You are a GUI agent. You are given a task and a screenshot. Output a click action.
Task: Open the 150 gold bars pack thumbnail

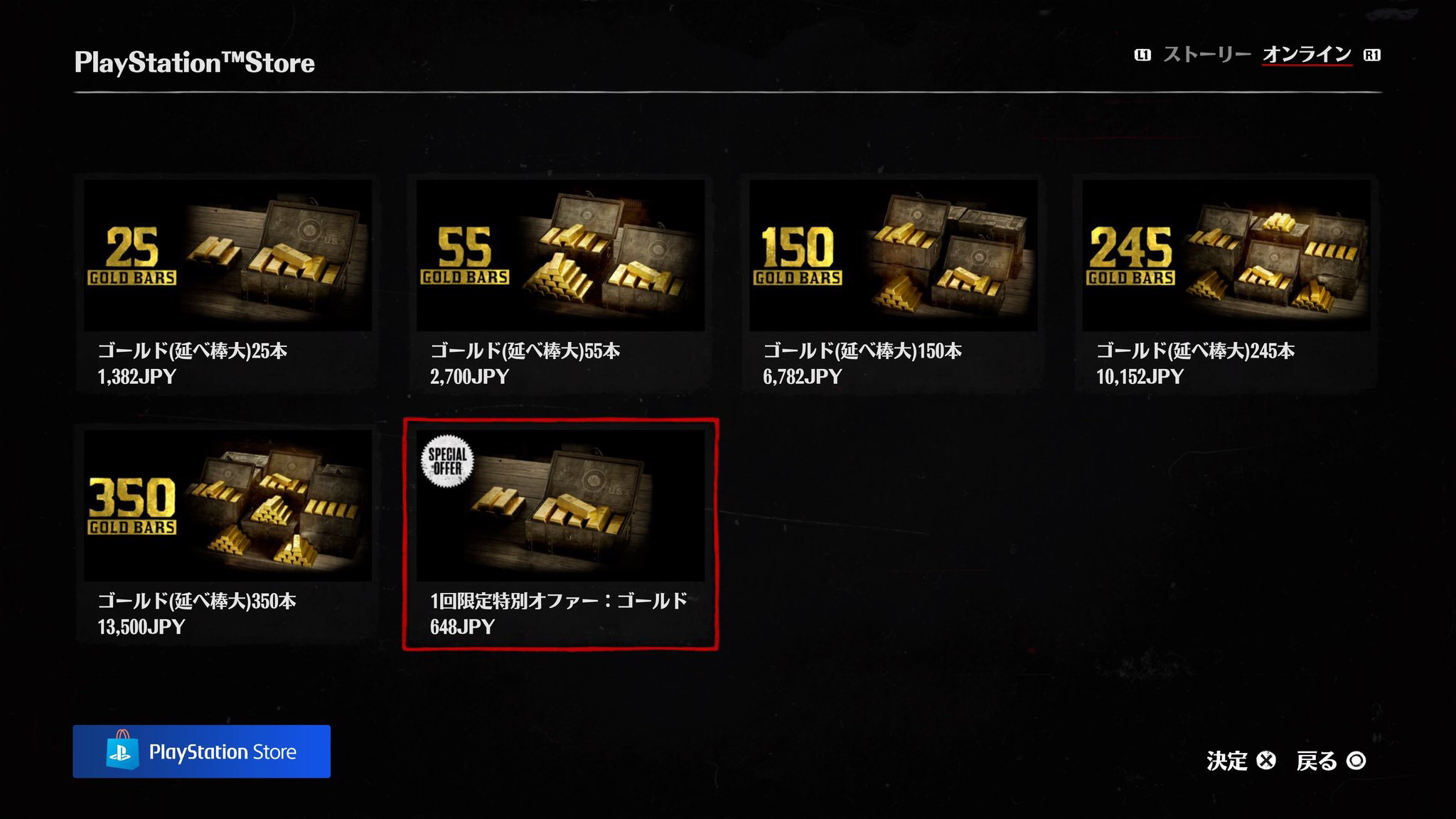pos(894,255)
